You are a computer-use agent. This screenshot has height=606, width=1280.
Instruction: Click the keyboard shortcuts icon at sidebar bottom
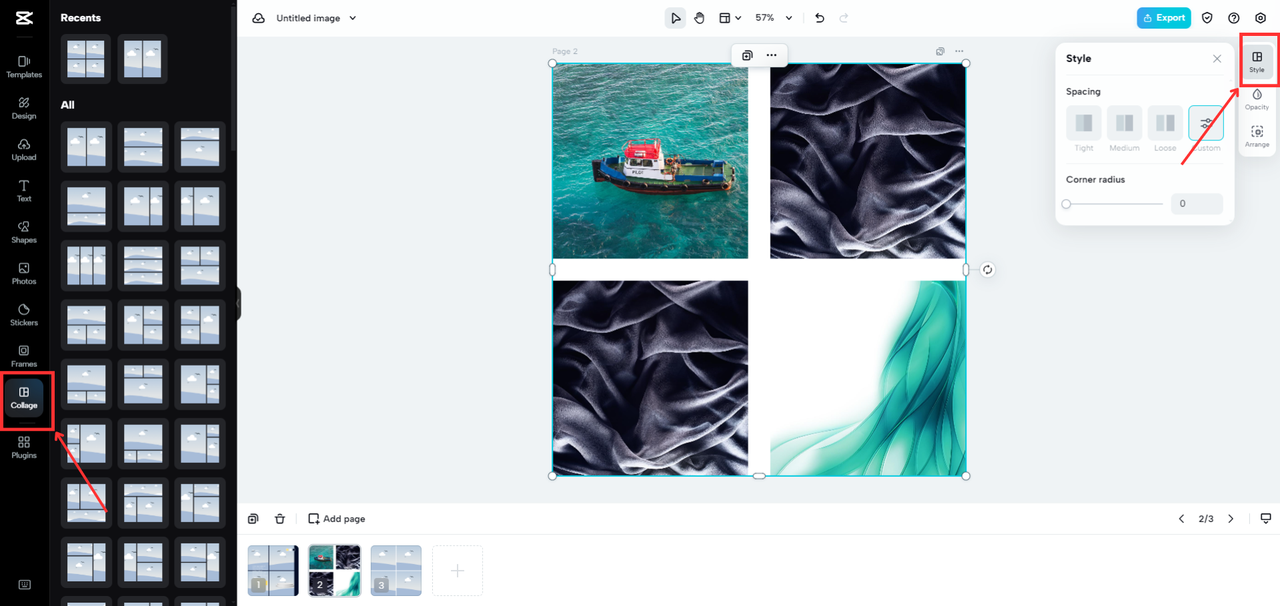(24, 585)
